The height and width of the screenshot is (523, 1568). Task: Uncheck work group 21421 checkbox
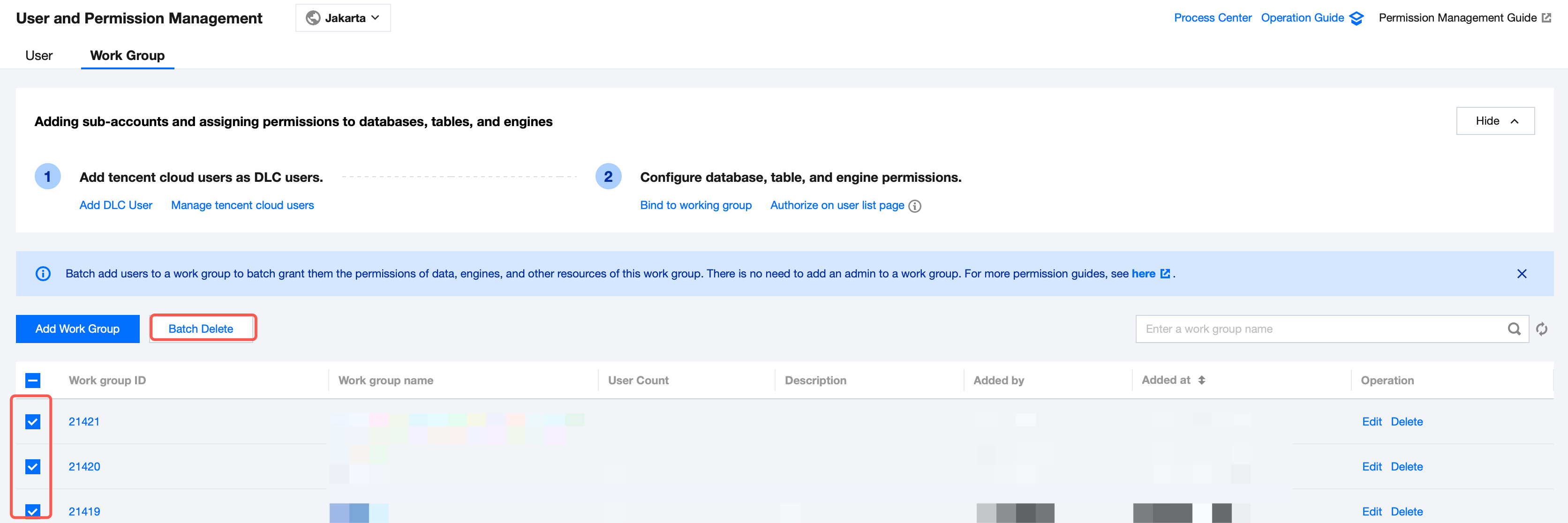coord(33,421)
